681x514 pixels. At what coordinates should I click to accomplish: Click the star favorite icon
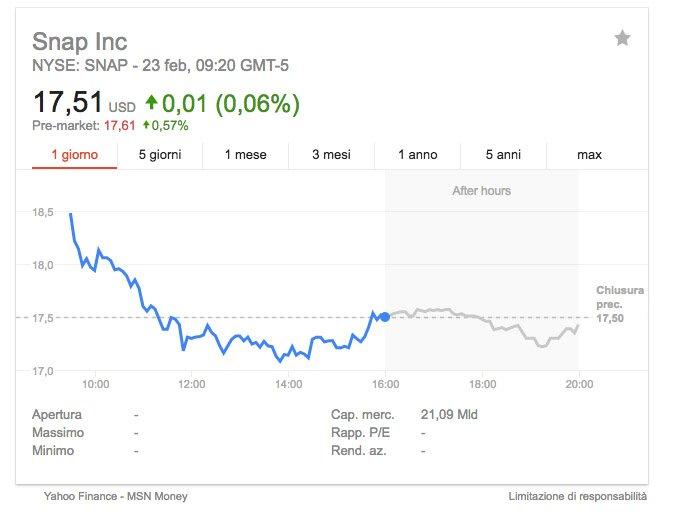pos(622,38)
